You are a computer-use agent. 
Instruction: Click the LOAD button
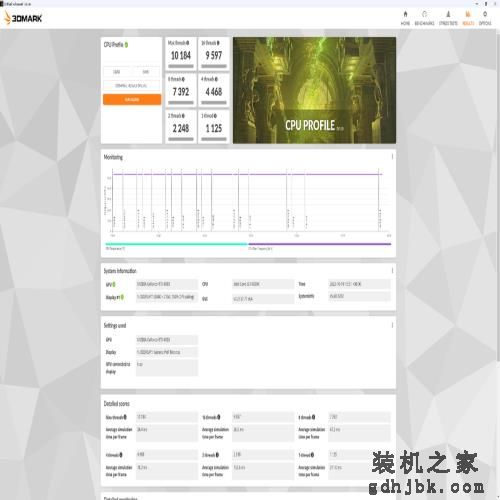pyautogui.click(x=117, y=72)
